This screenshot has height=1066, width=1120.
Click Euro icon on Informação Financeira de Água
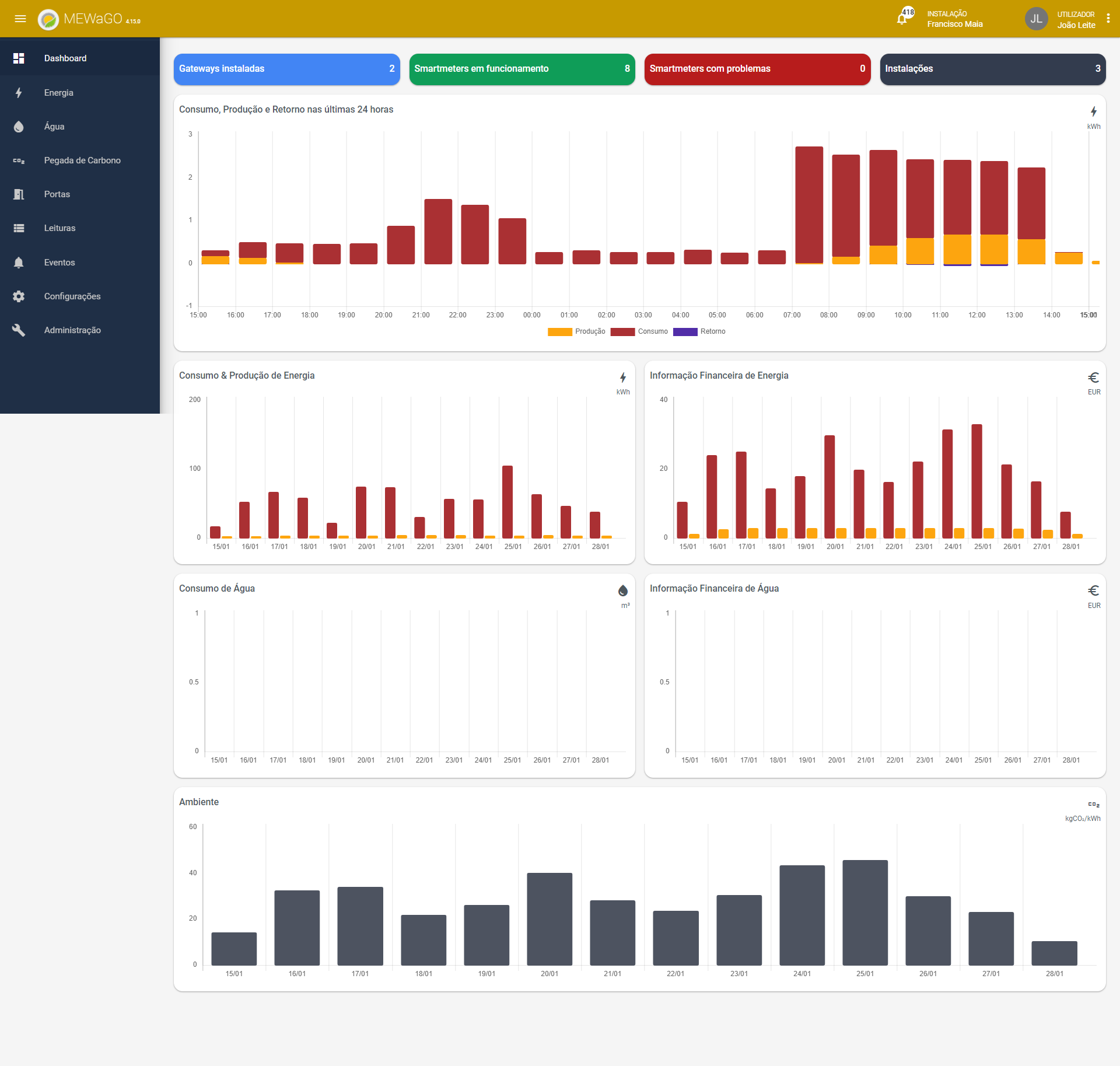[x=1094, y=590]
